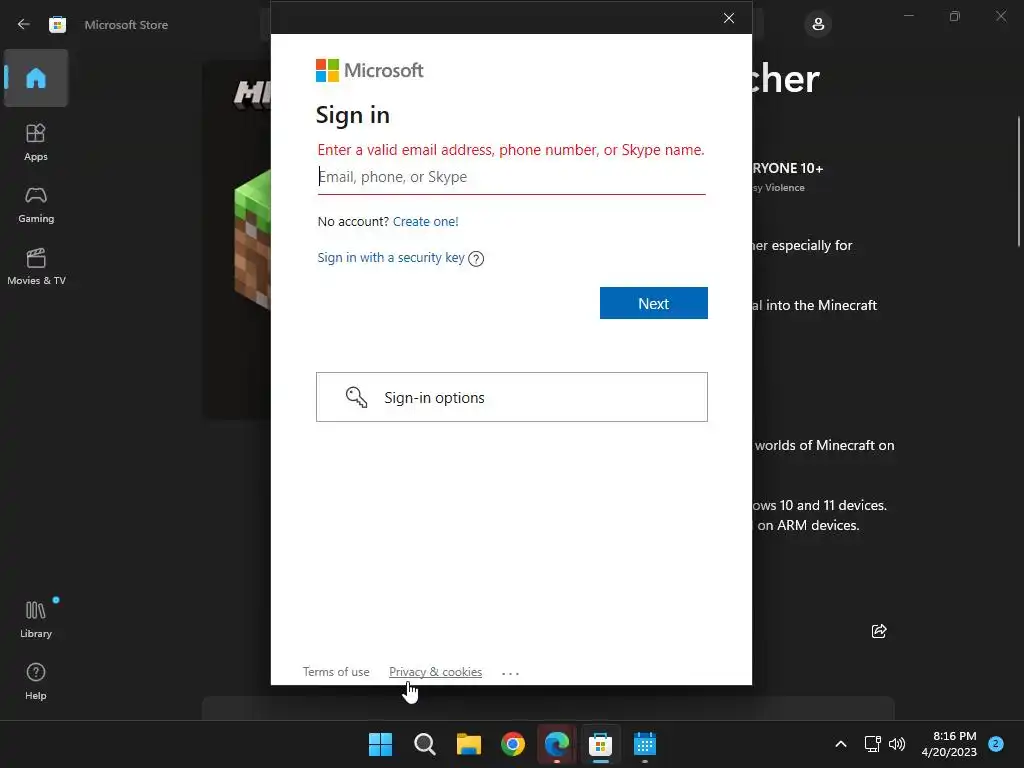This screenshot has height=768, width=1024.
Task: Click the Next button
Action: click(x=654, y=303)
